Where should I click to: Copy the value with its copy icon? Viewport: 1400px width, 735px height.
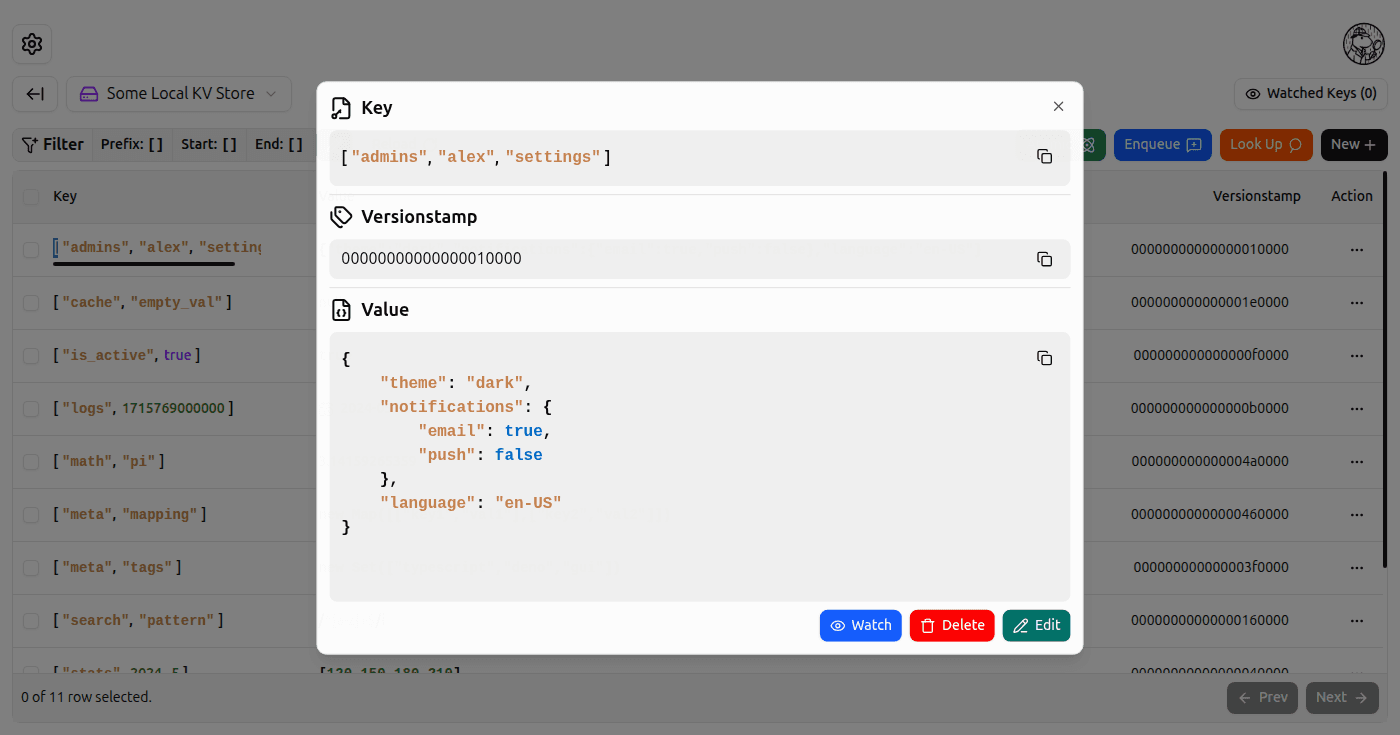click(1044, 358)
